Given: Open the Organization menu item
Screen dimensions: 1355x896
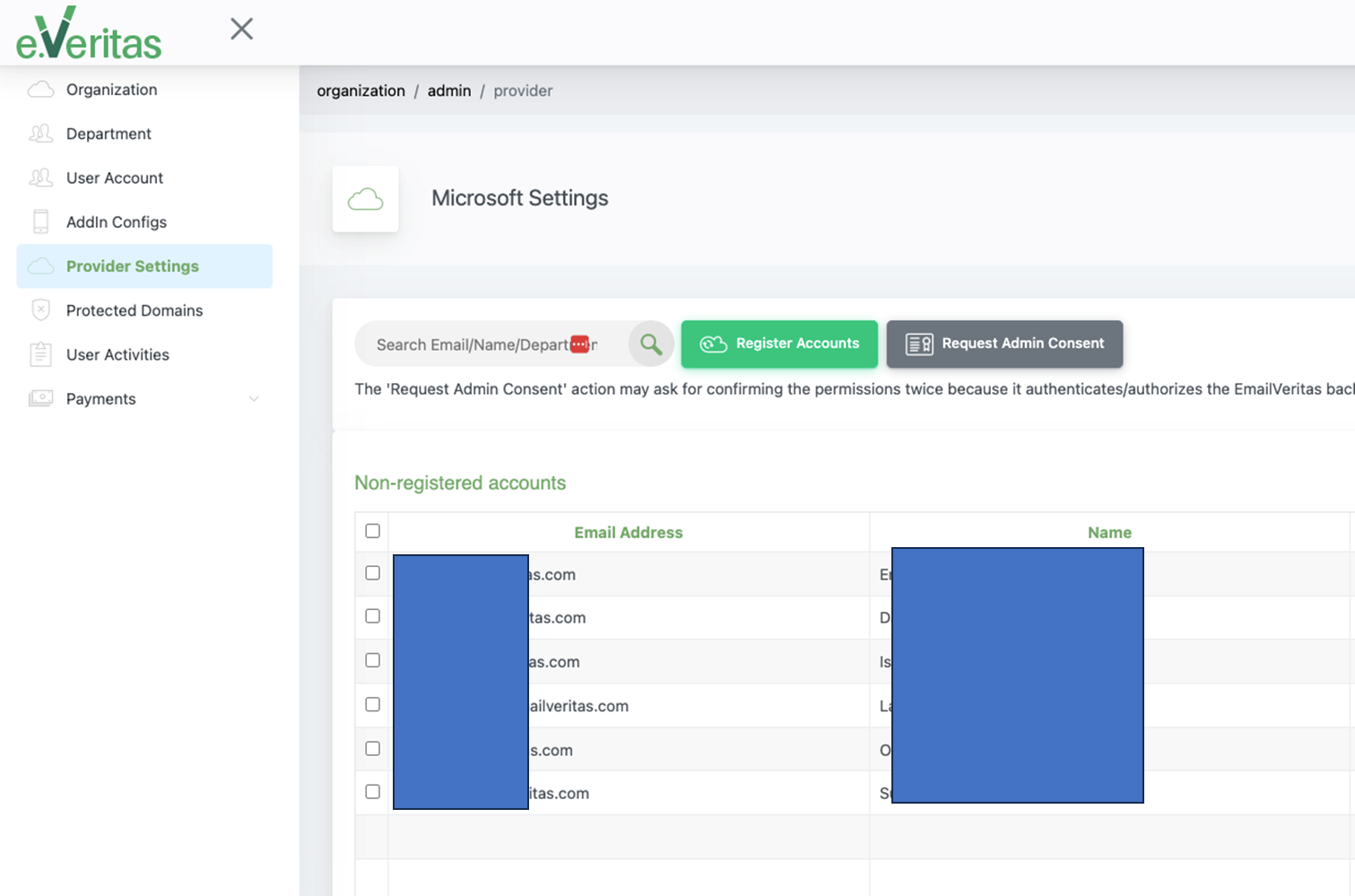Looking at the screenshot, I should click(x=144, y=90).
